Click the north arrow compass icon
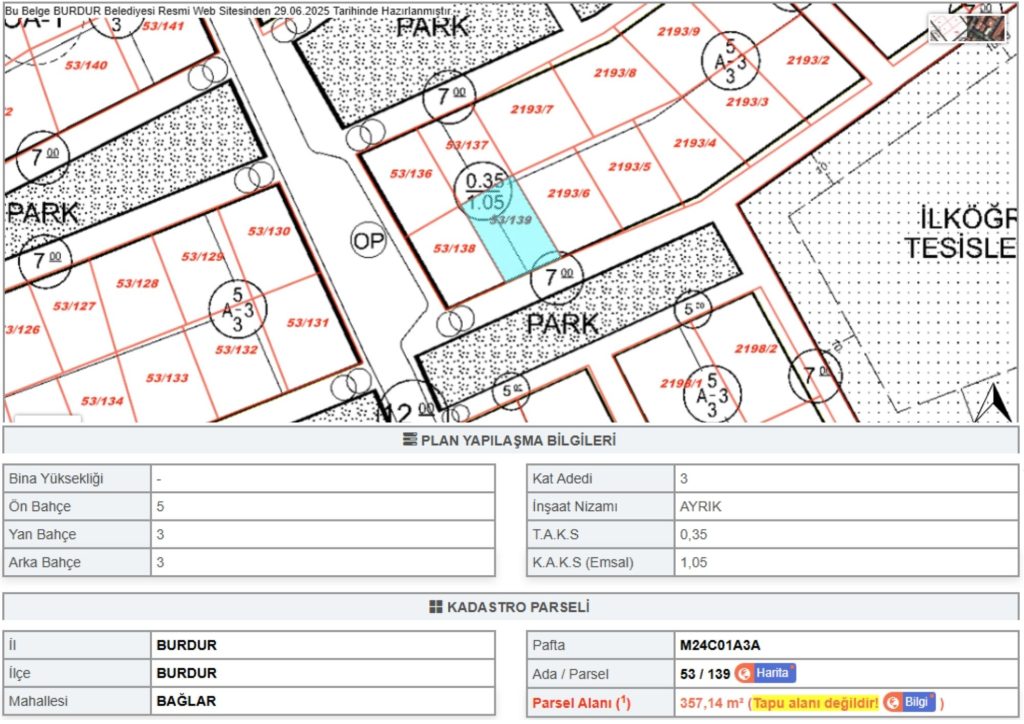Screen dimensions: 1024x724 [x=993, y=402]
